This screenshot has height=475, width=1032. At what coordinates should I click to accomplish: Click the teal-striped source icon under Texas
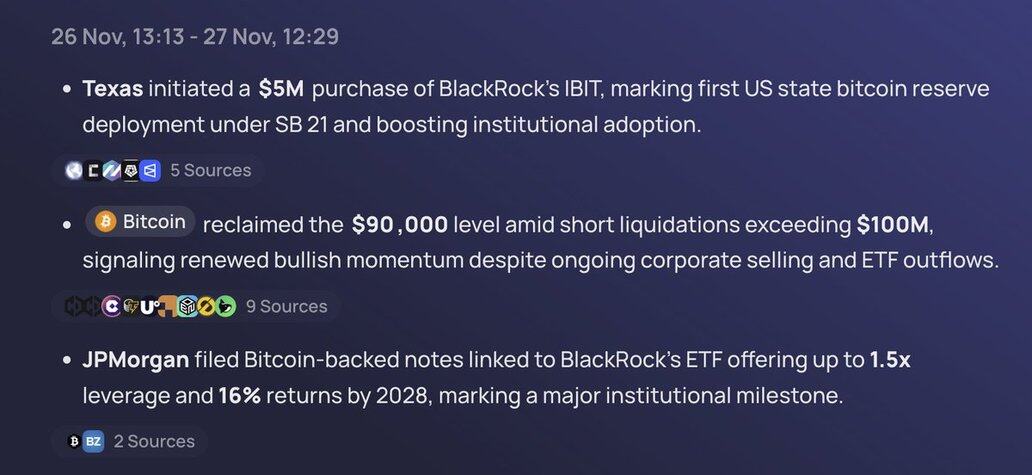tap(112, 171)
